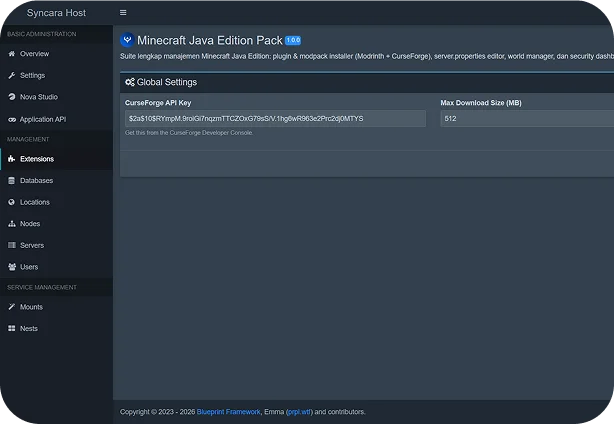
Task: Click the Minecraft Java Edition Pack logo
Action: click(x=127, y=40)
